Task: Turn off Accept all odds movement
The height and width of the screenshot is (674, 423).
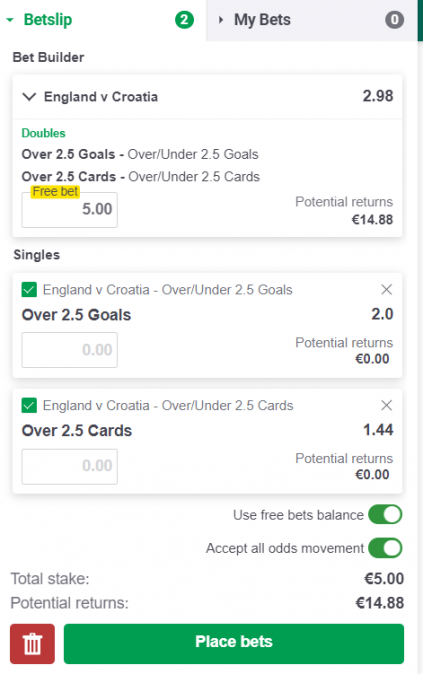Action: pyautogui.click(x=385, y=548)
